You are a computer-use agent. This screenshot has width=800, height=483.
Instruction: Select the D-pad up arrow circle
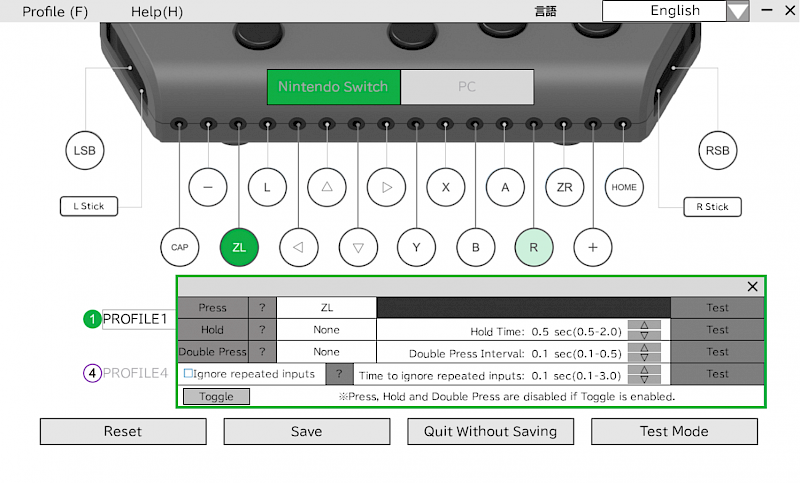[x=327, y=187]
